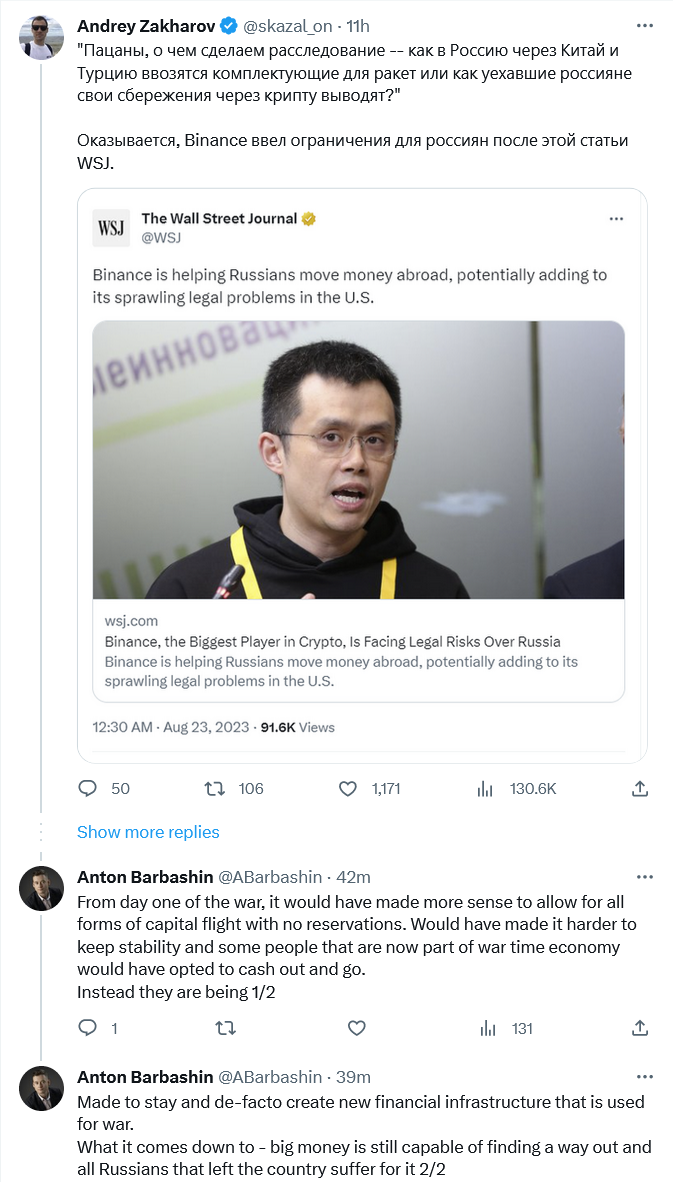677x1188 pixels.
Task: View analytics for Andrey Zakharov's tweet
Action: 486,789
